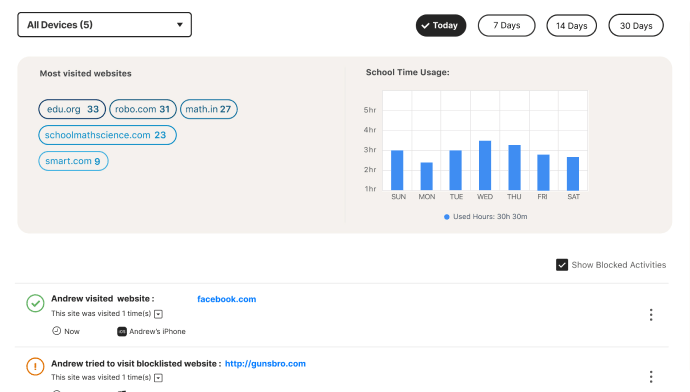Click the WED bar in usage chart
Screen dimensions: 690x392
[x=485, y=165]
